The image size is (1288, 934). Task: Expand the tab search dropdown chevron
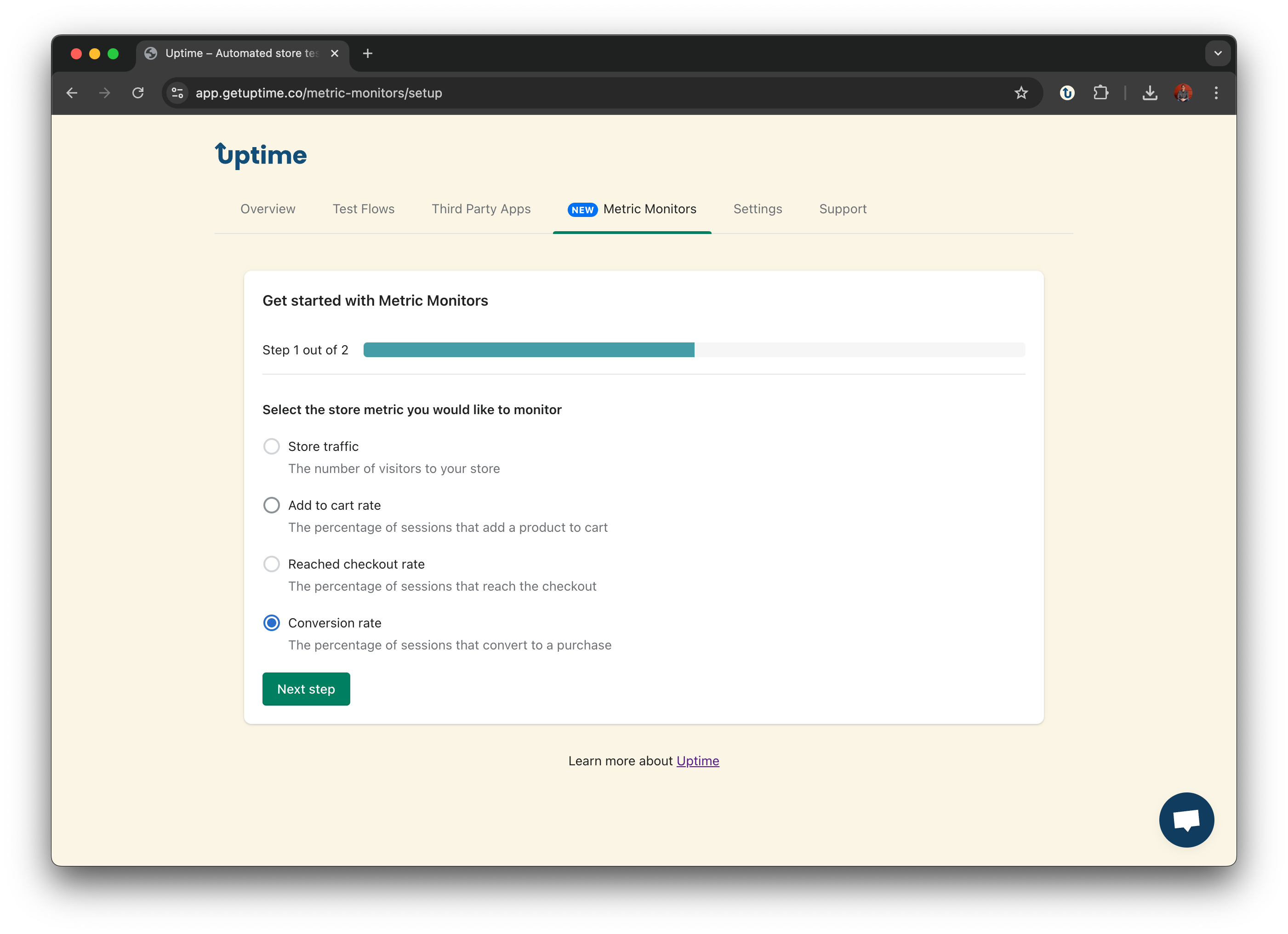coord(1217,53)
